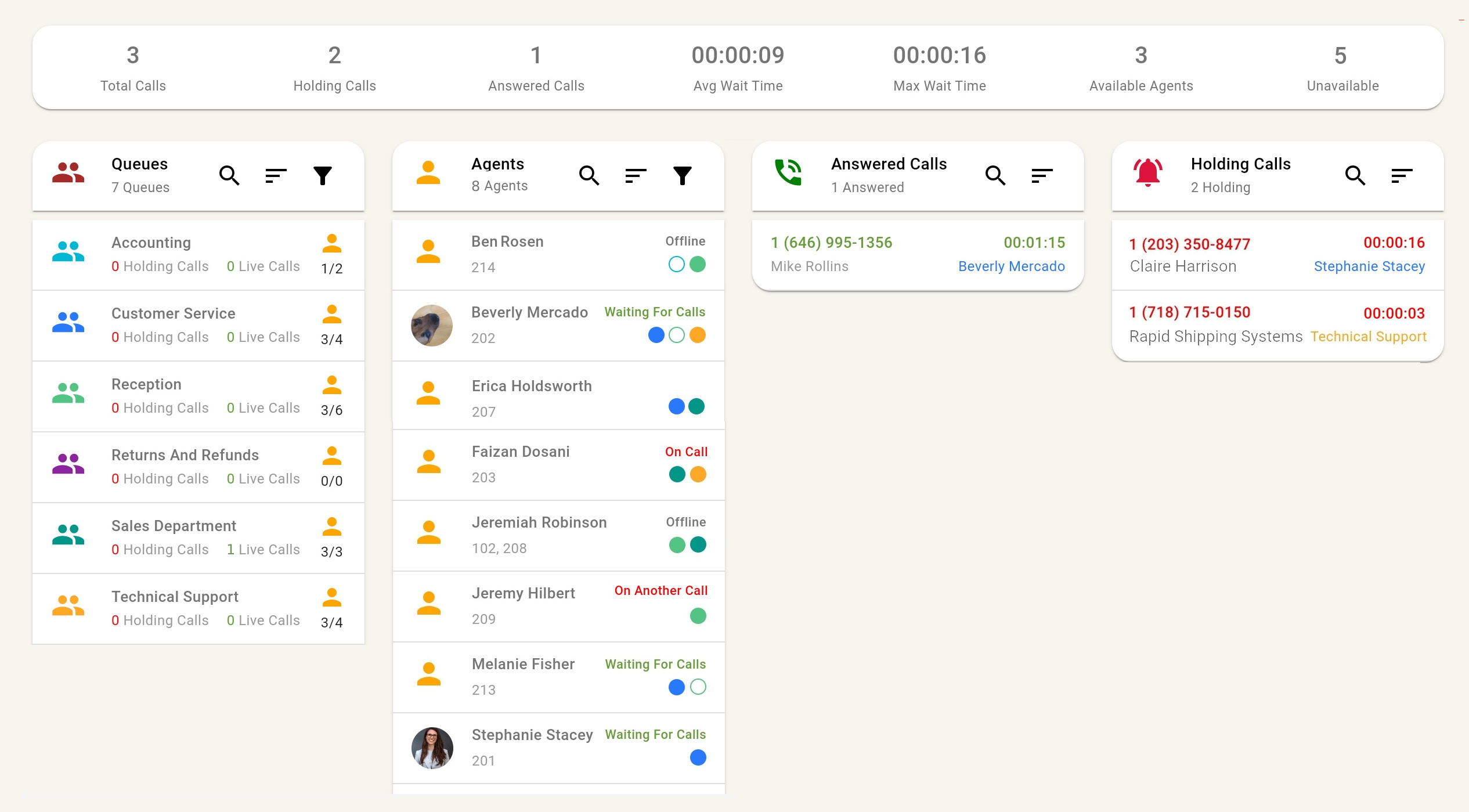Click Stephanie Stacey's profile photo
This screenshot has width=1469, height=812.
(x=432, y=748)
